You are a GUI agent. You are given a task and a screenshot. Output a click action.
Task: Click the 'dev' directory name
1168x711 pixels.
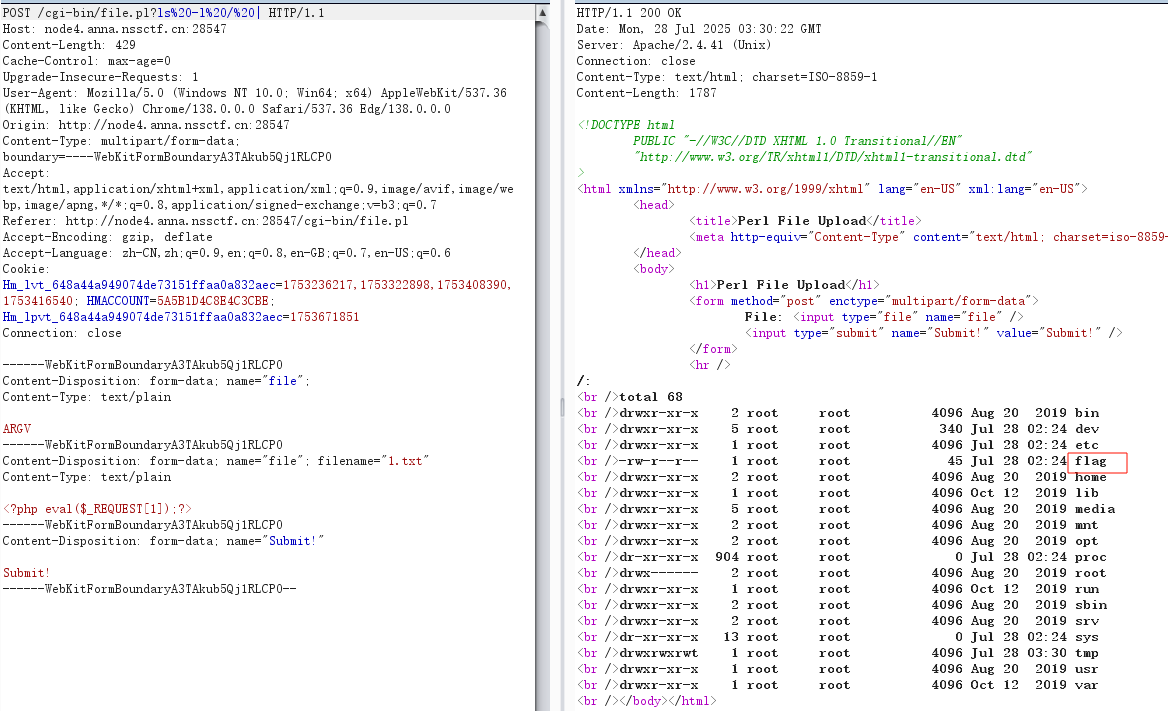1087,429
